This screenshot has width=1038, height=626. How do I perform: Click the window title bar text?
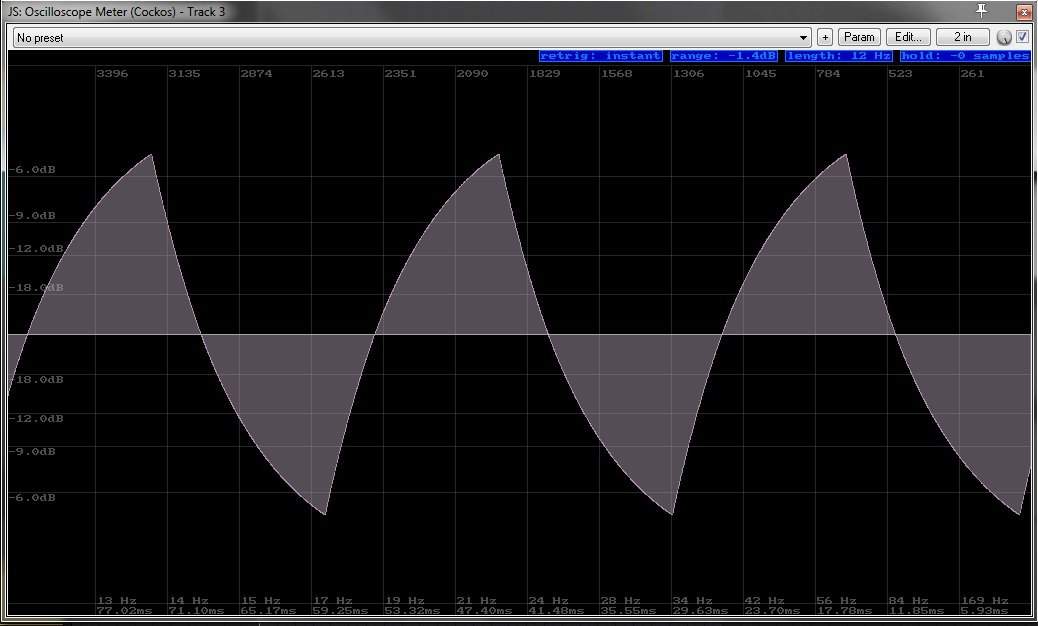click(x=118, y=11)
